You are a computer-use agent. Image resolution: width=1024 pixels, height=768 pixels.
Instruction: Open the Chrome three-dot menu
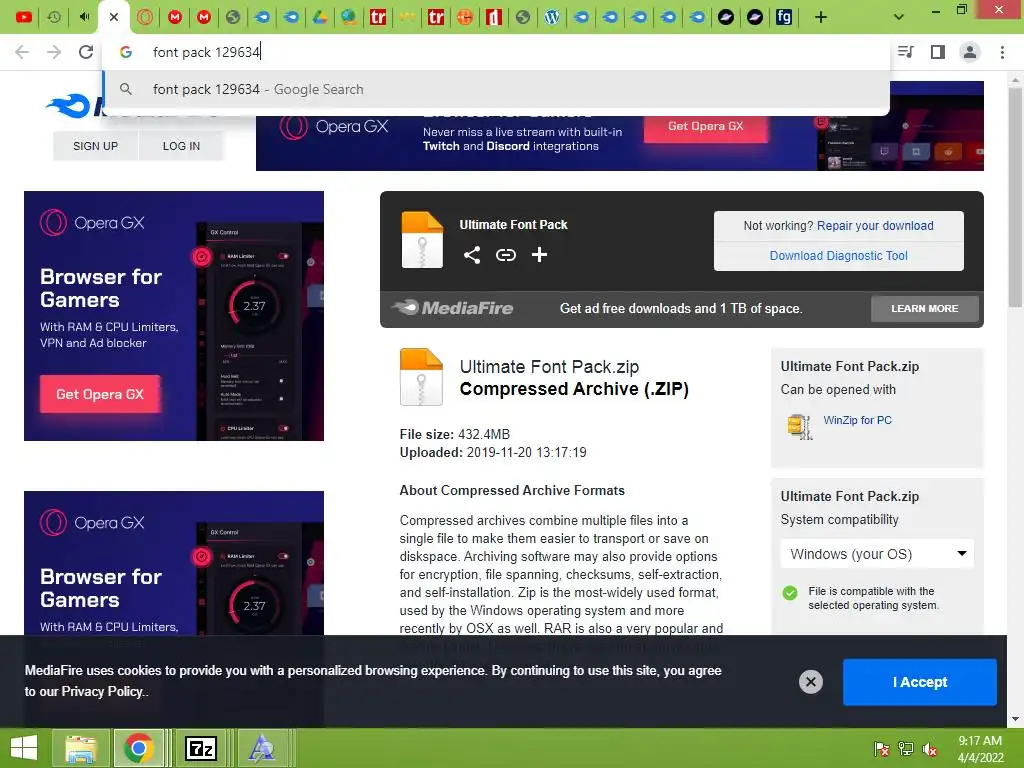click(1002, 52)
